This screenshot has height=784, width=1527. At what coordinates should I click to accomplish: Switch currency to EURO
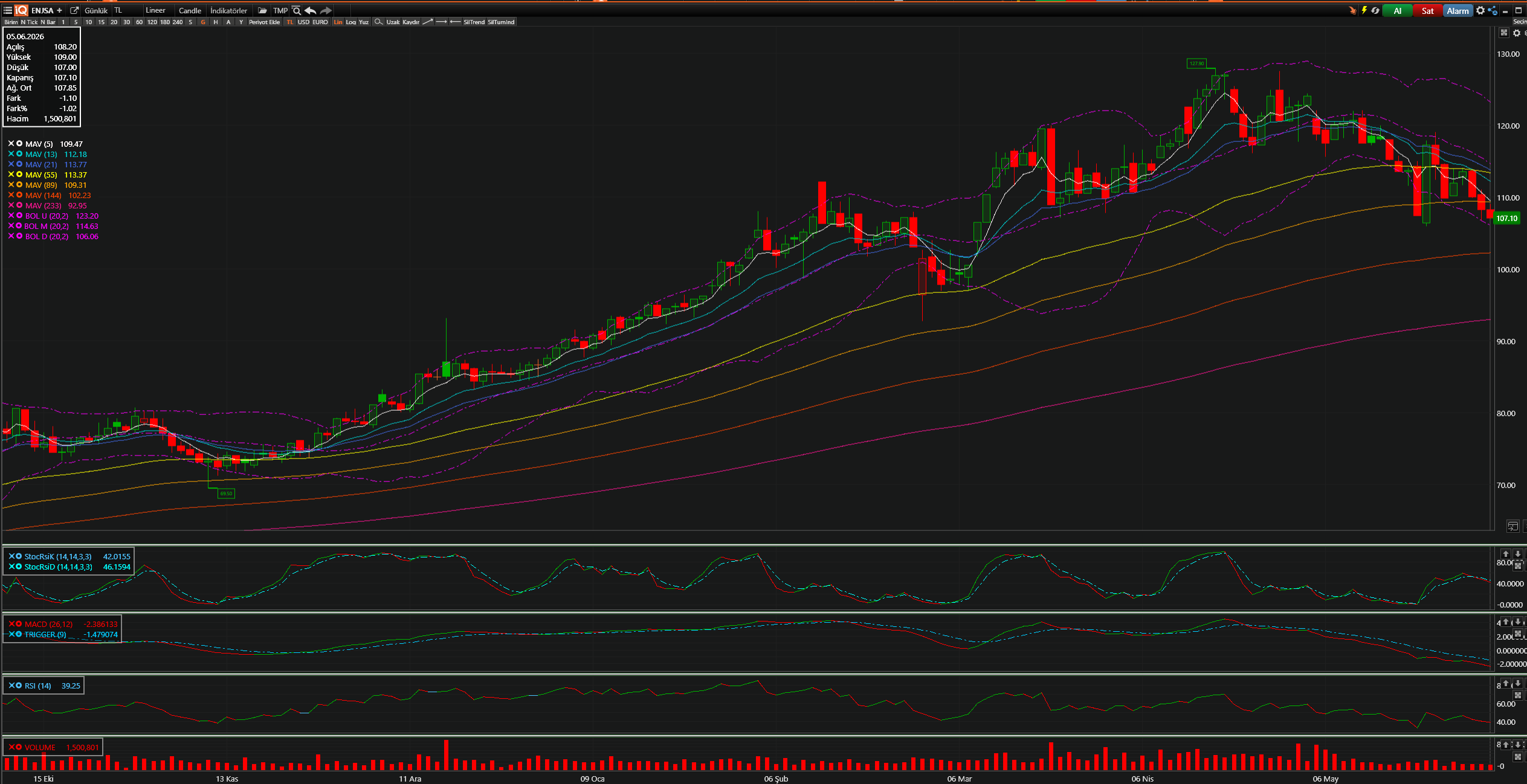click(320, 22)
